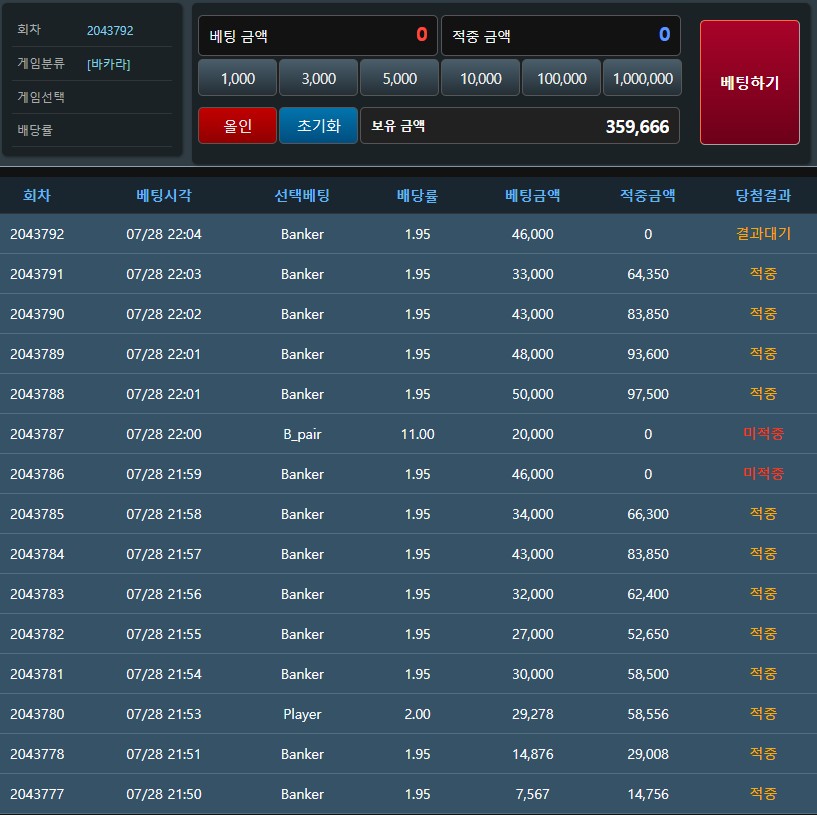Click round number 2043792 in info panel
The width and height of the screenshot is (817, 815).
click(110, 31)
